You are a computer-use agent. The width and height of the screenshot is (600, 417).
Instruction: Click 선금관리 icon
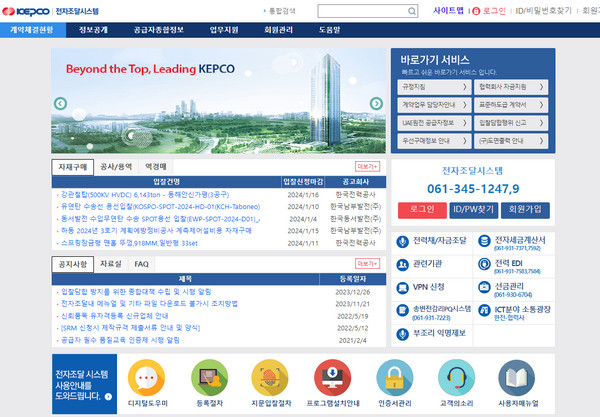click(x=484, y=288)
